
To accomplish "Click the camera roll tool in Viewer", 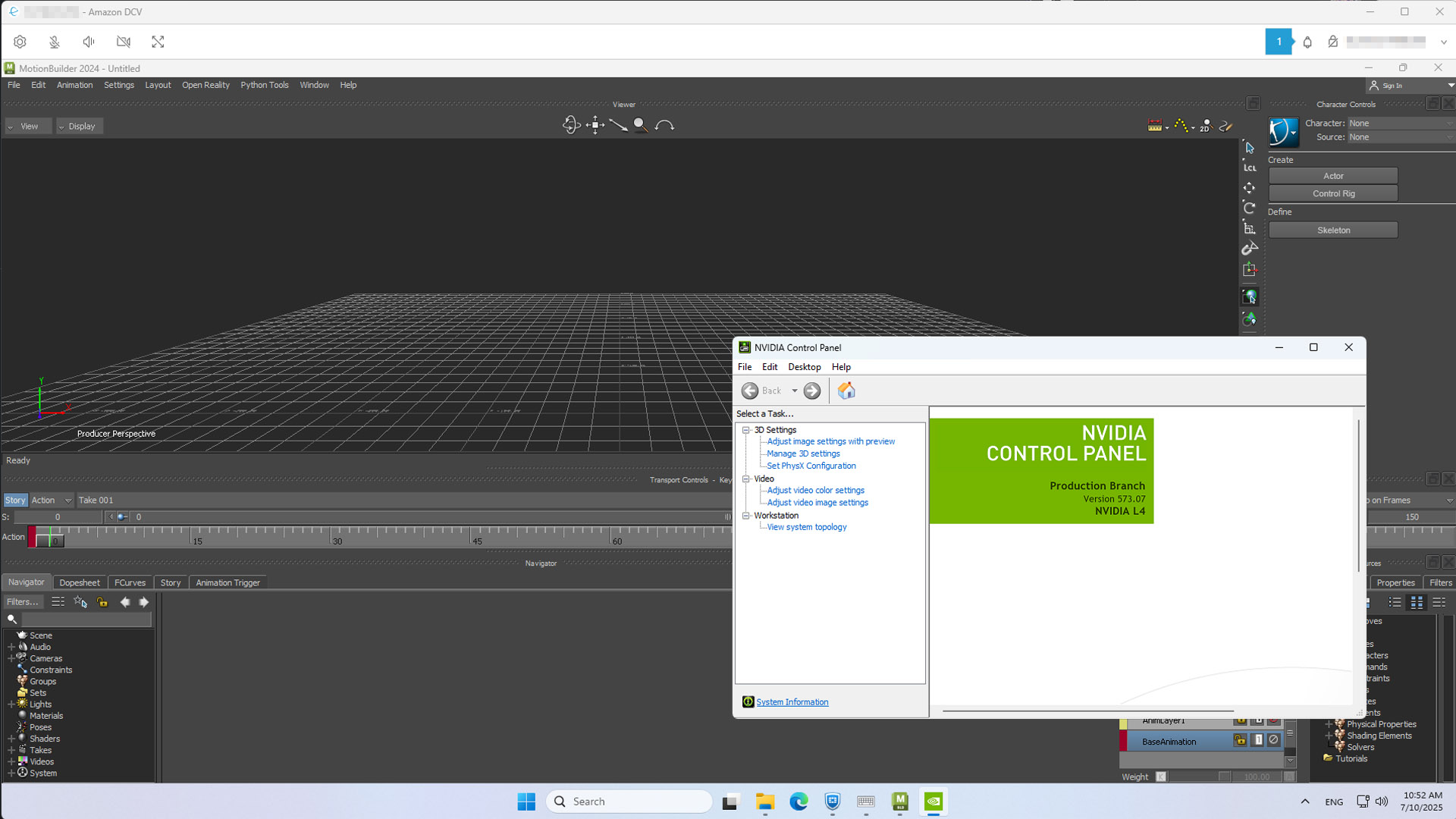I will point(664,125).
